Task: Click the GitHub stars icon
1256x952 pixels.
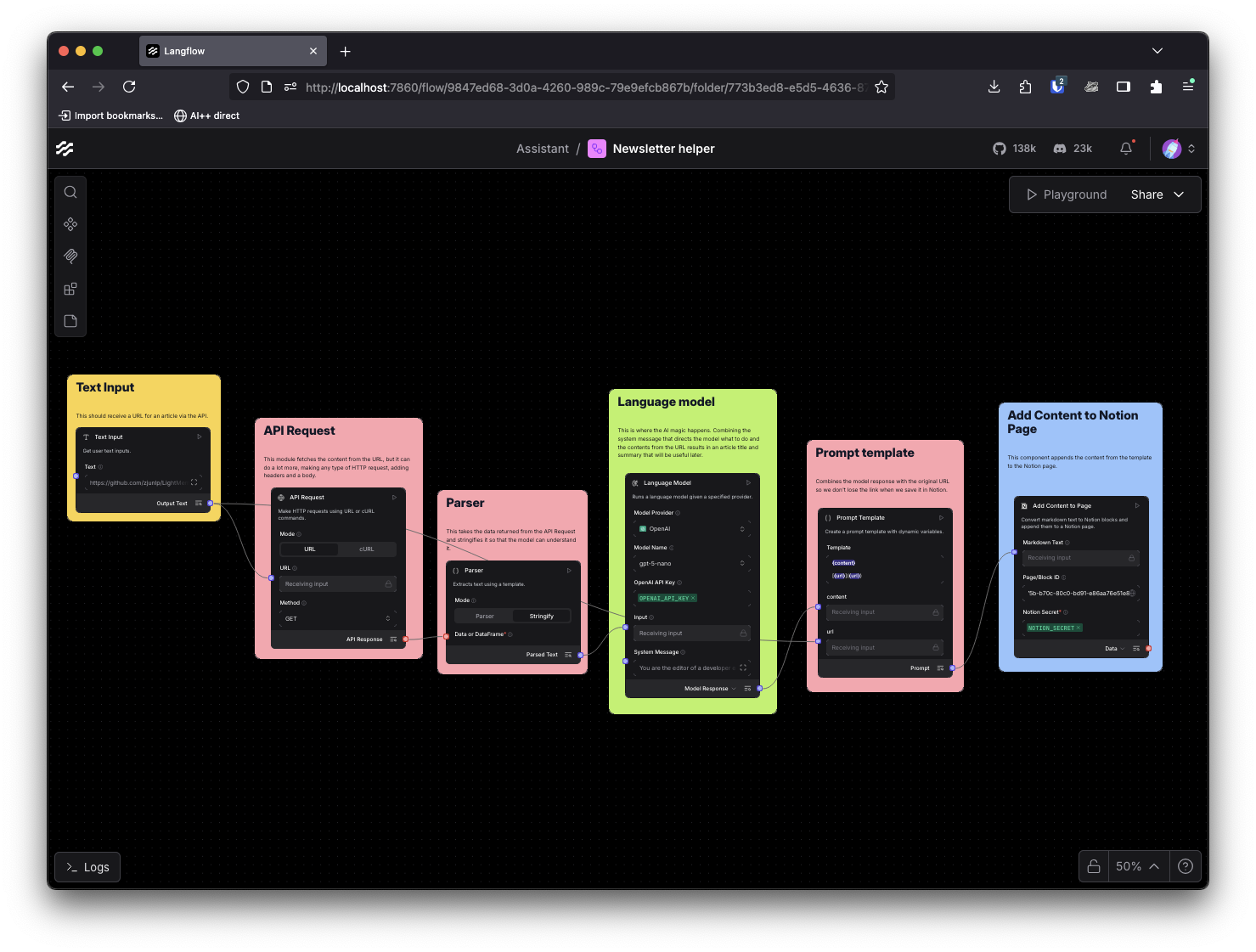Action: coord(1000,149)
